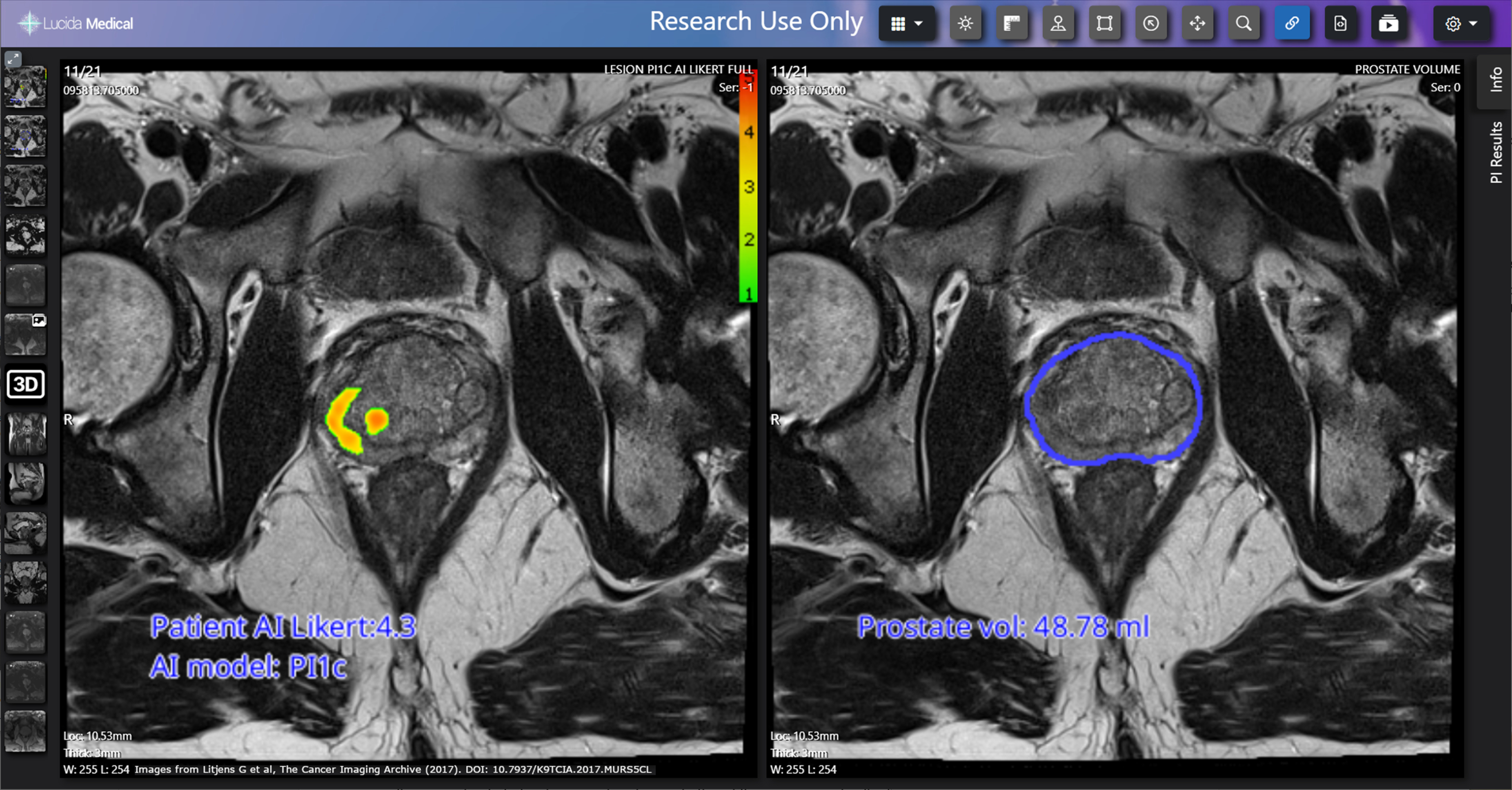This screenshot has height=790, width=1512.
Task: Click the reset view icon
Action: (x=1151, y=24)
